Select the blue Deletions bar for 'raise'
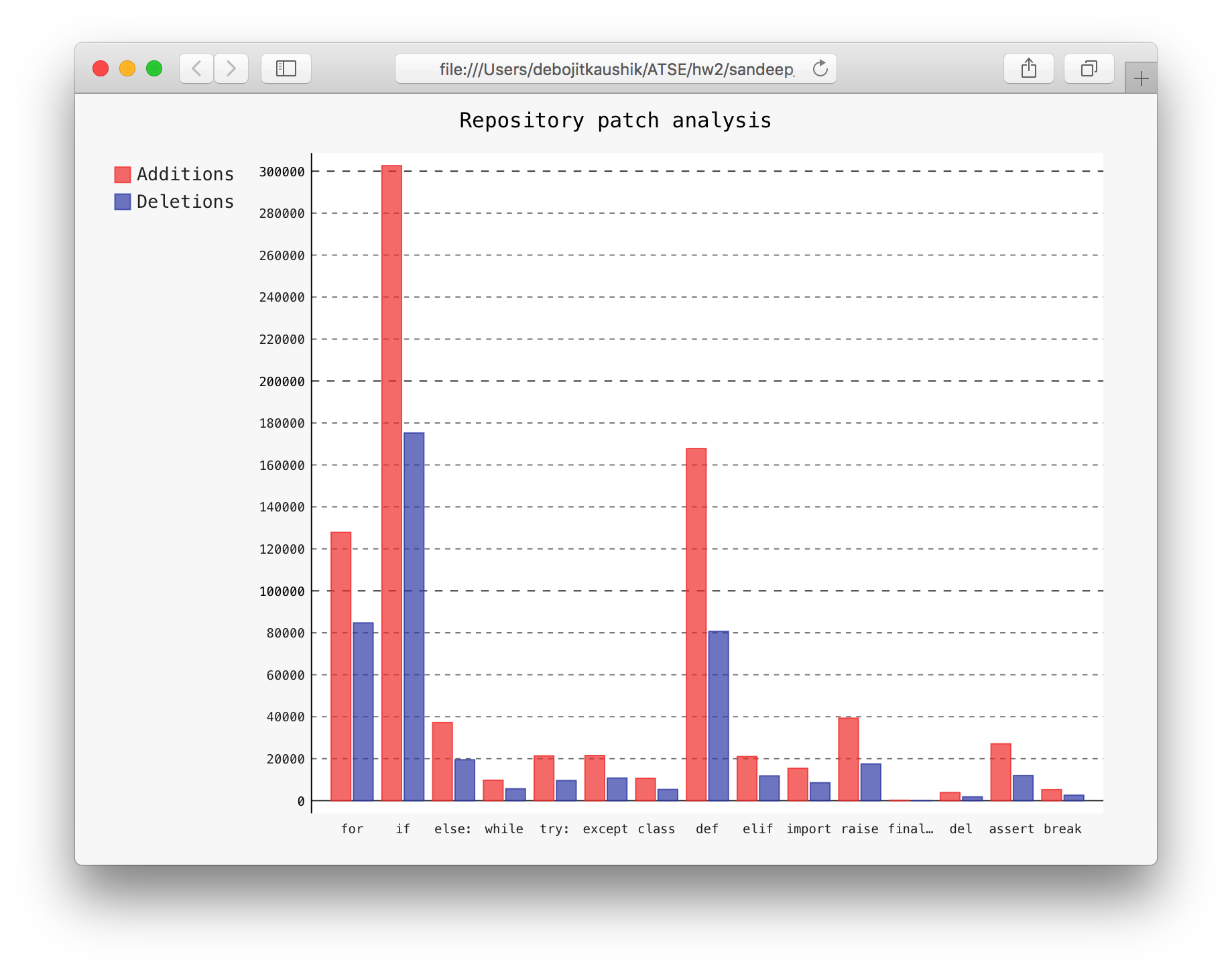1232x972 pixels. pyautogui.click(x=871, y=782)
